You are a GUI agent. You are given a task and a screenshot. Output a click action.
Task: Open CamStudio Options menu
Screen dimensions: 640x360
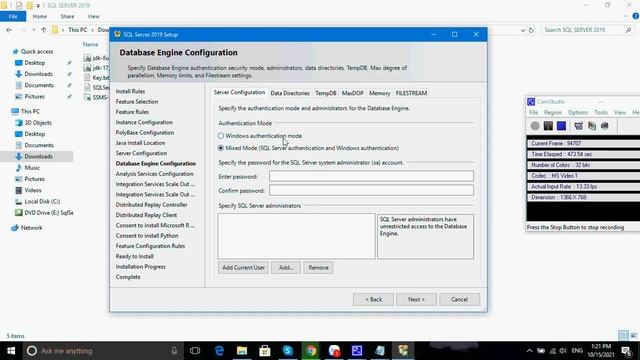[x=578, y=112]
